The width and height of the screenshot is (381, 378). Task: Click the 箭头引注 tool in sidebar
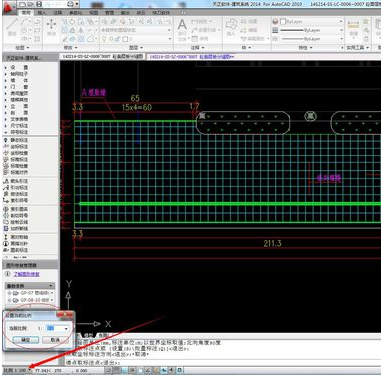pyautogui.click(x=16, y=181)
